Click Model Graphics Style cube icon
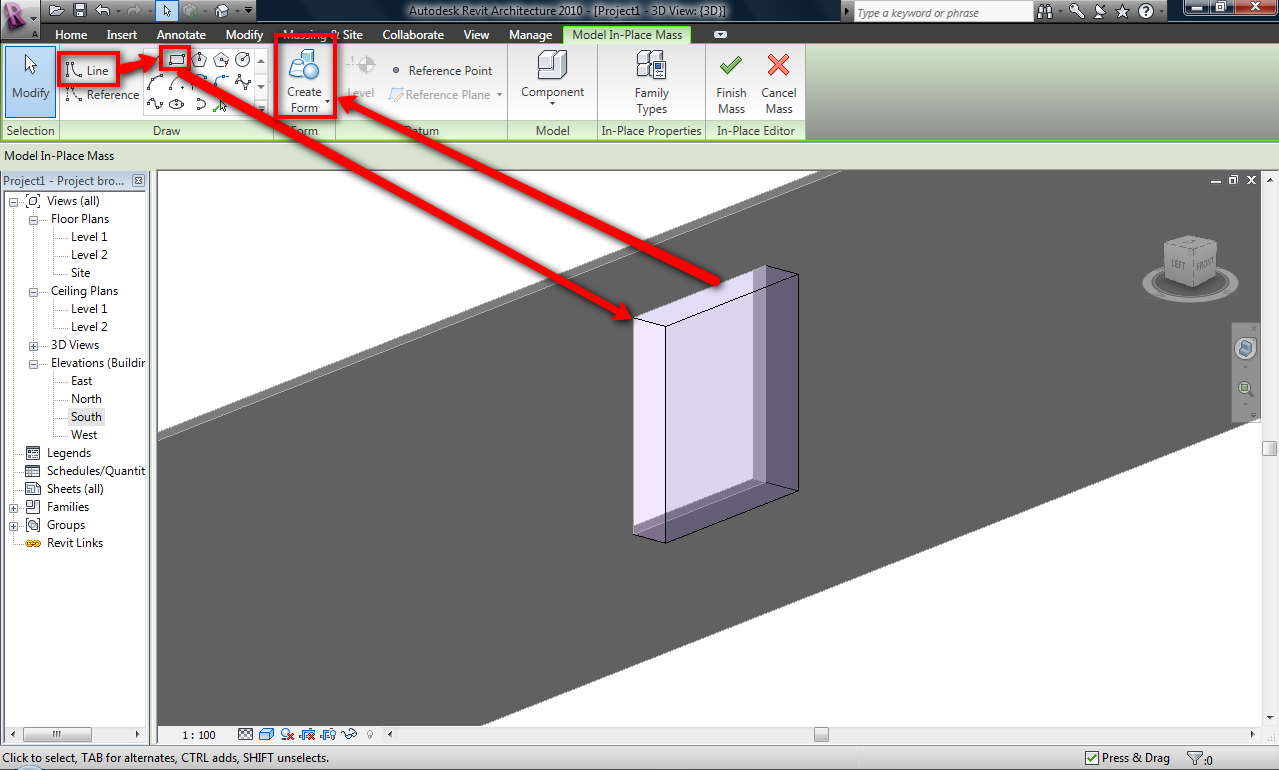This screenshot has height=770, width=1279. tap(267, 734)
